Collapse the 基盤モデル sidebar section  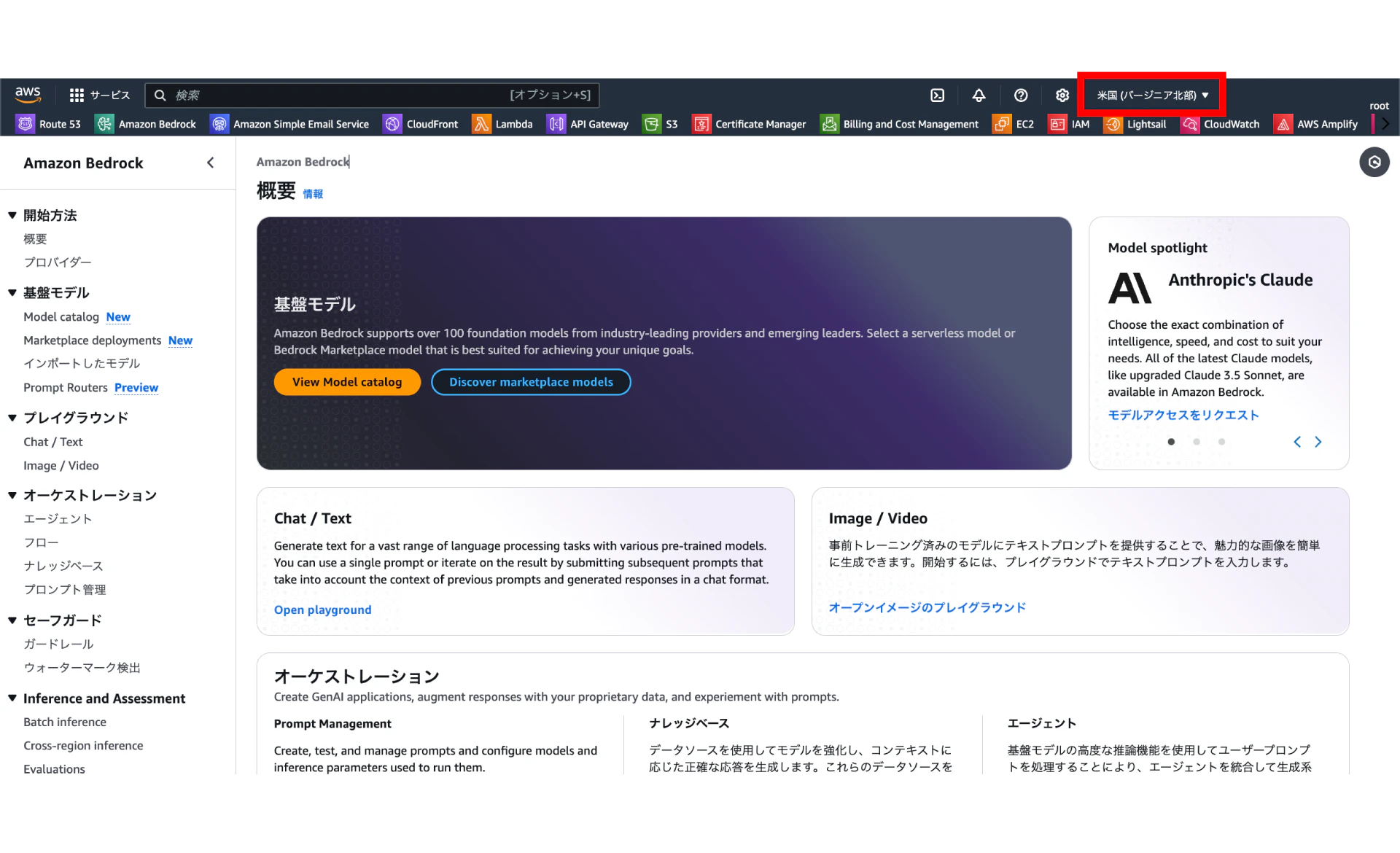click(x=12, y=292)
